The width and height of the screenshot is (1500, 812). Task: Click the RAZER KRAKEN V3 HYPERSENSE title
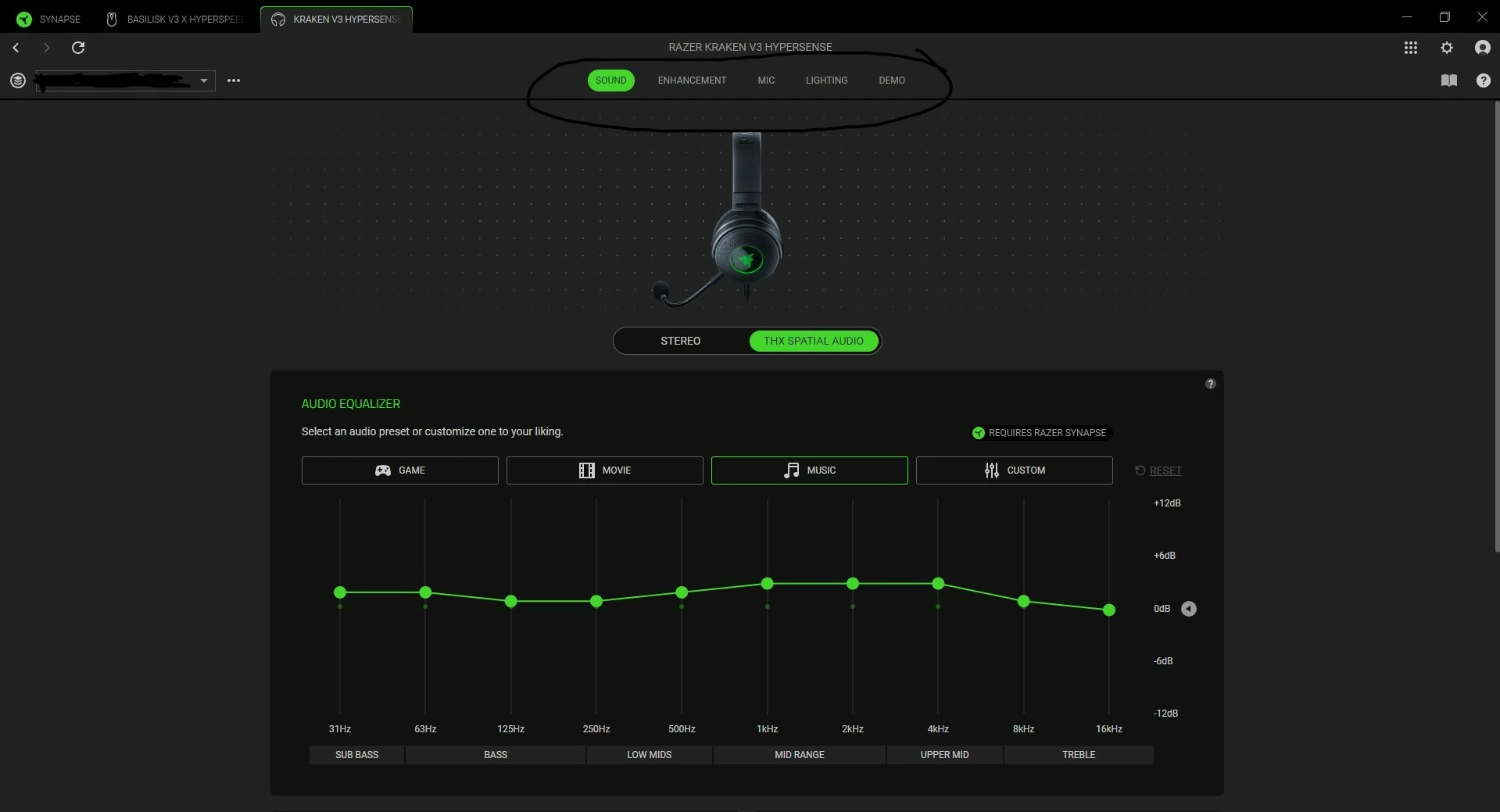pyautogui.click(x=750, y=47)
